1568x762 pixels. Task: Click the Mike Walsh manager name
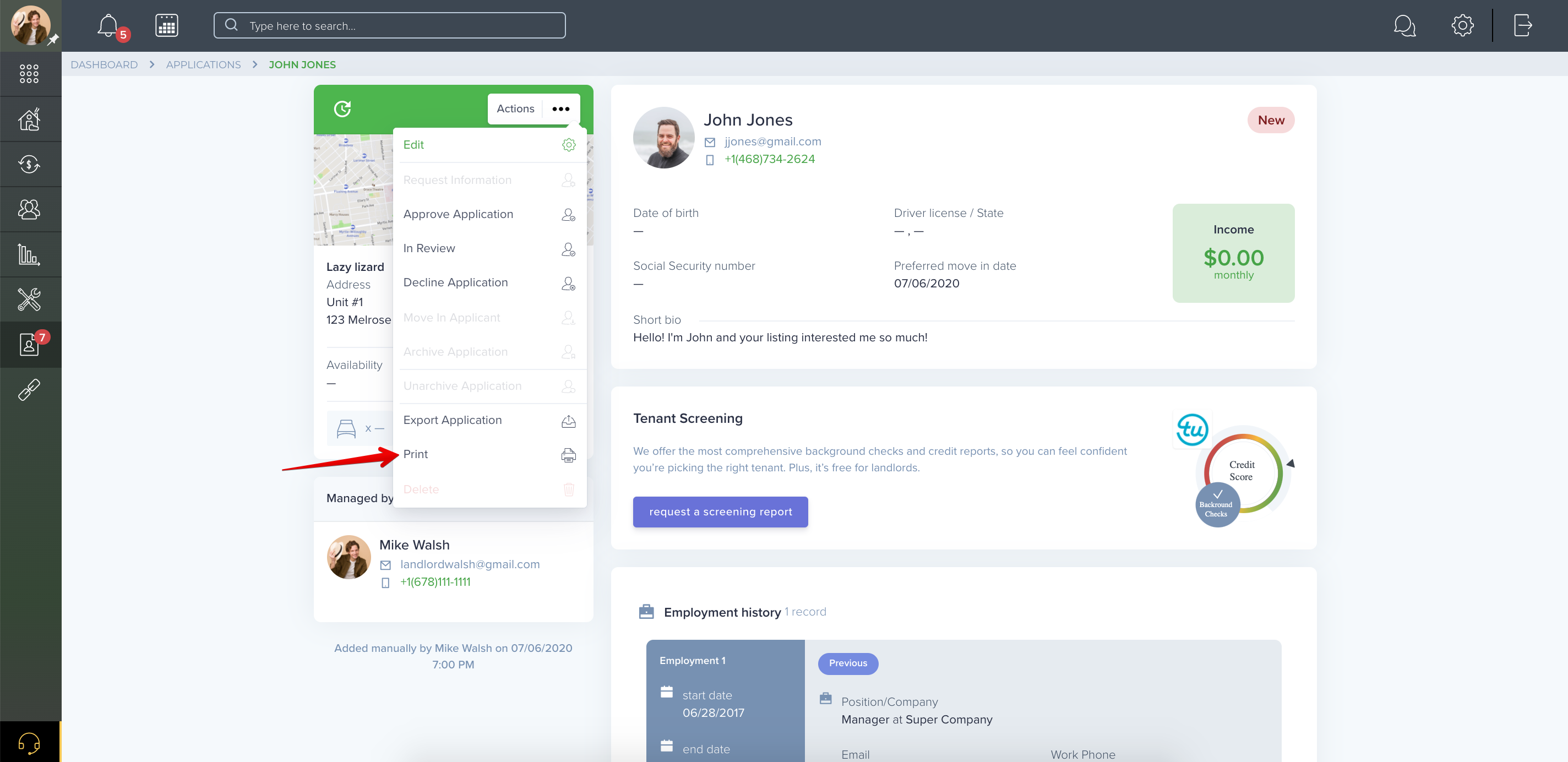415,545
